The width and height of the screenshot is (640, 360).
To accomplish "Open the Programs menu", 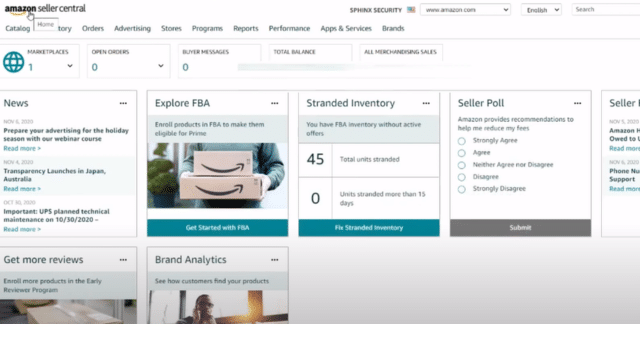I will tap(207, 28).
